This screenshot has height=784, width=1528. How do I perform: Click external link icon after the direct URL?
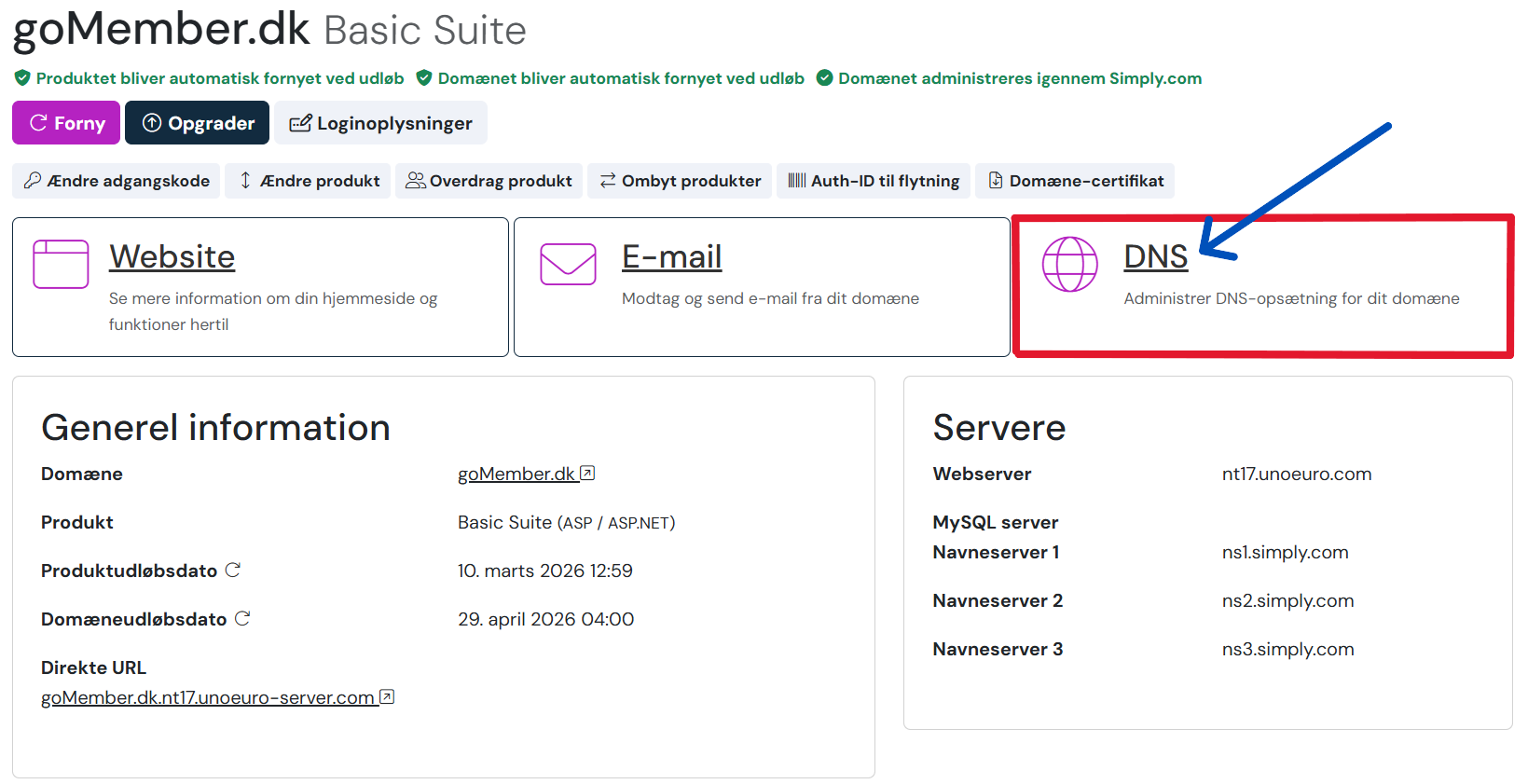click(x=387, y=696)
